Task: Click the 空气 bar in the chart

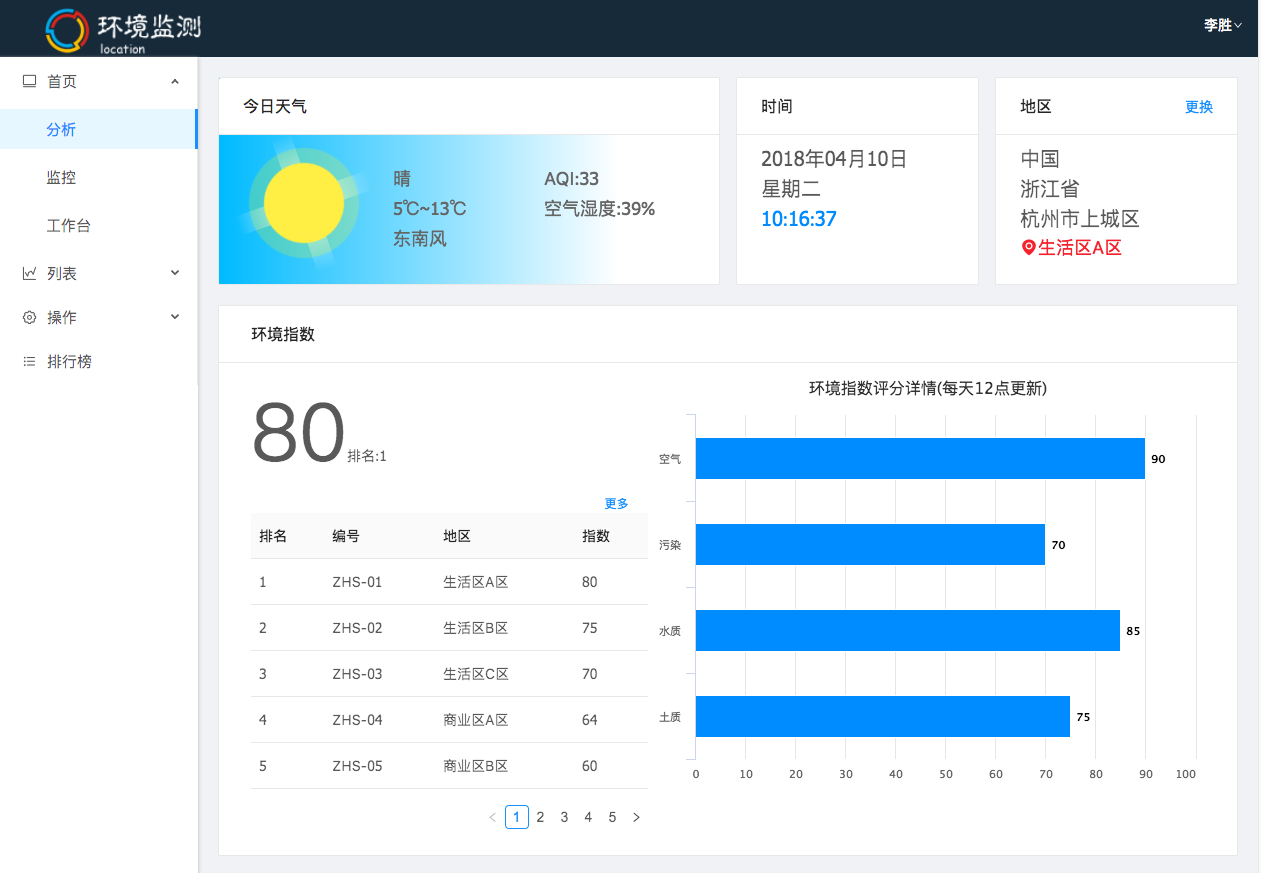Action: pos(920,458)
